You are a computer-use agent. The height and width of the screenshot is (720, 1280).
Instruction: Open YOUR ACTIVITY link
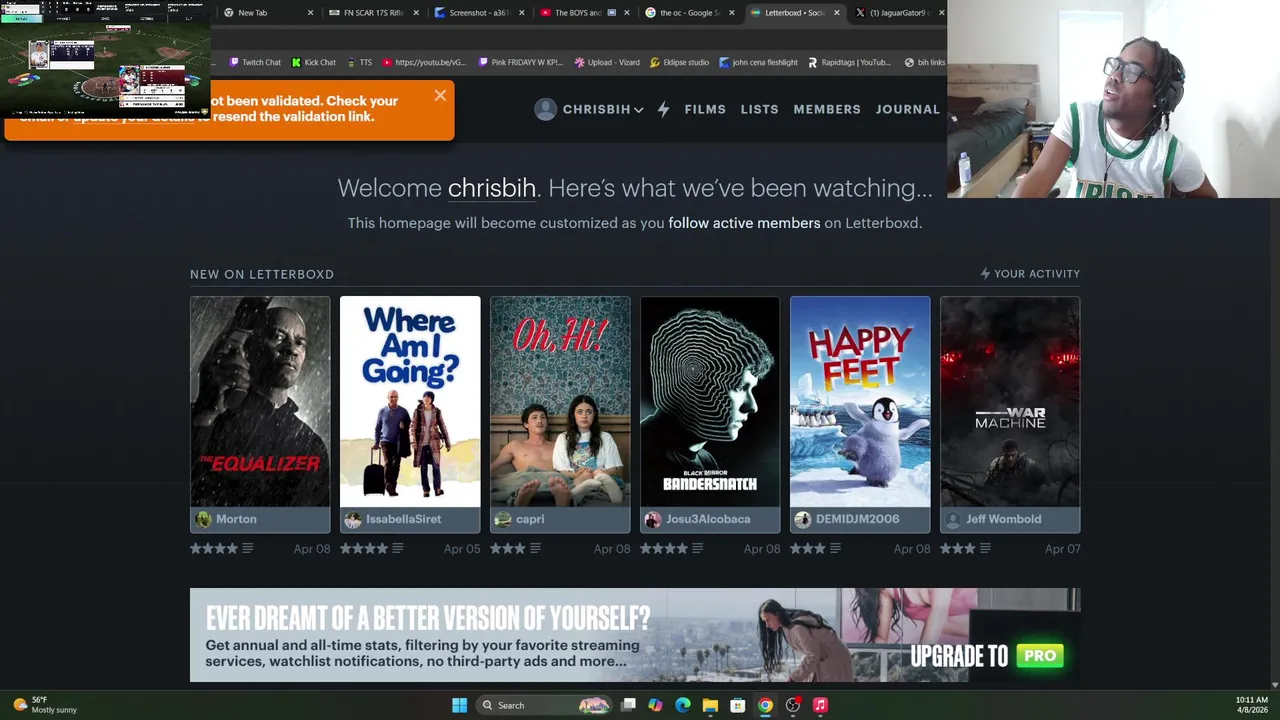click(1030, 274)
